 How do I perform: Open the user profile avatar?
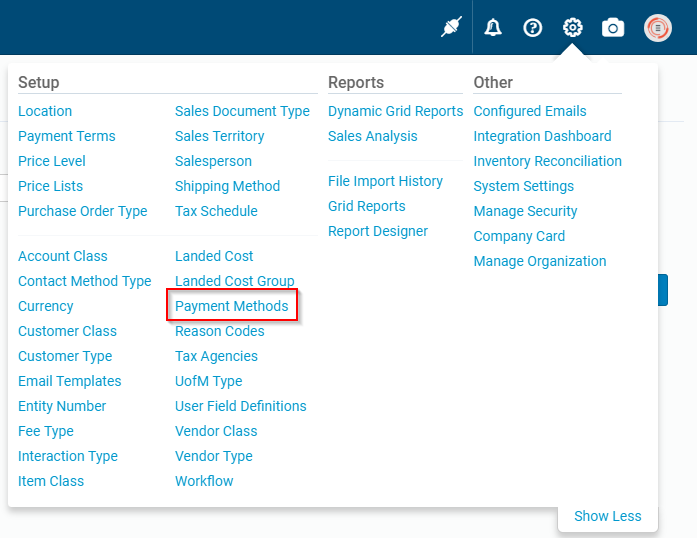658,28
